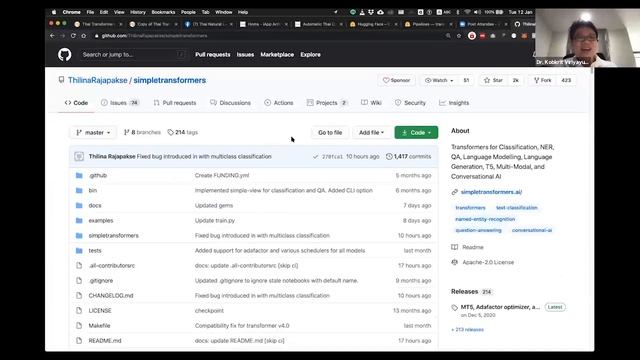Switch to the Issues tab

tap(120, 103)
